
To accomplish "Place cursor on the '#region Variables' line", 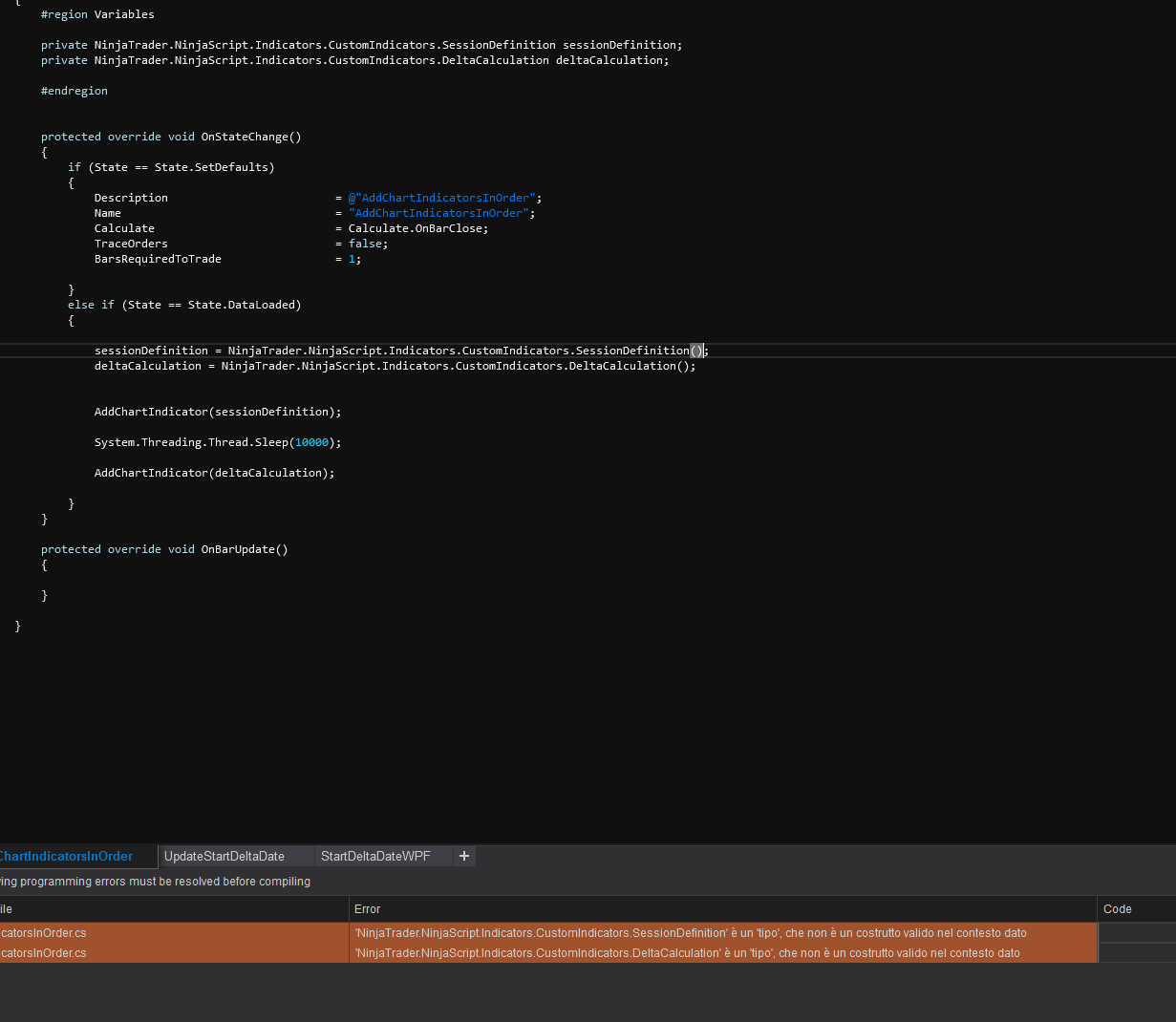I will [x=97, y=14].
